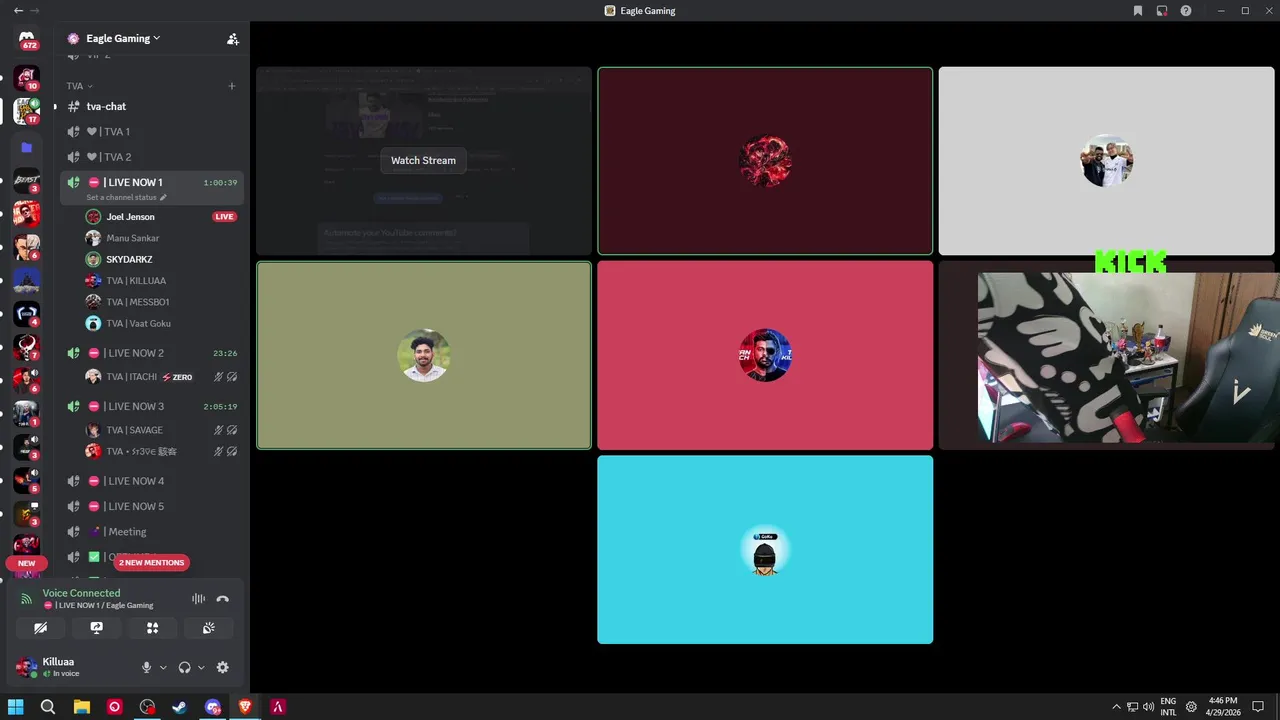The width and height of the screenshot is (1280, 720).
Task: Click the 2 New Mentions pill
Action: pyautogui.click(x=152, y=563)
